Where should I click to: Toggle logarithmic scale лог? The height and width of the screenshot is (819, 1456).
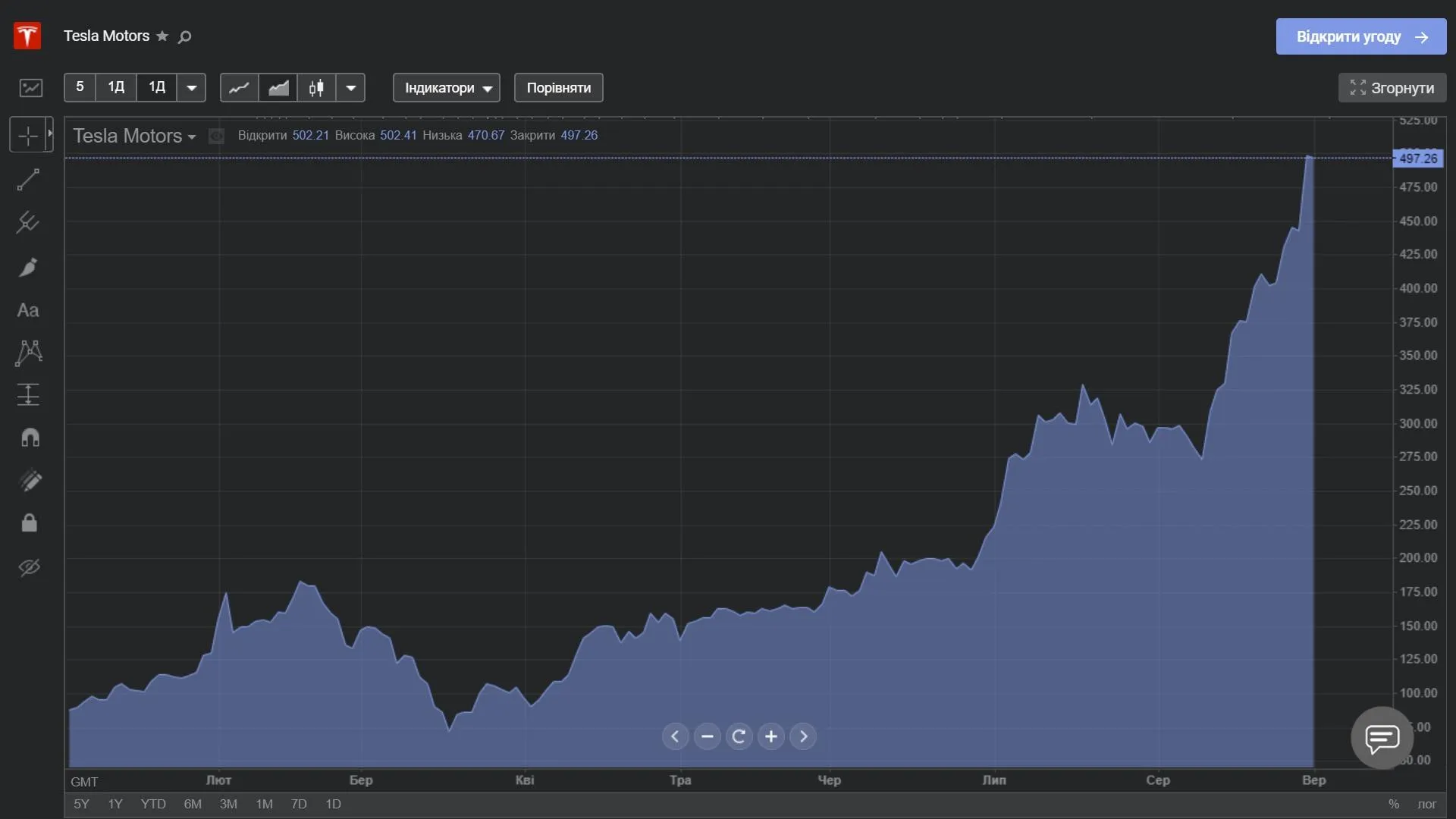(1427, 804)
